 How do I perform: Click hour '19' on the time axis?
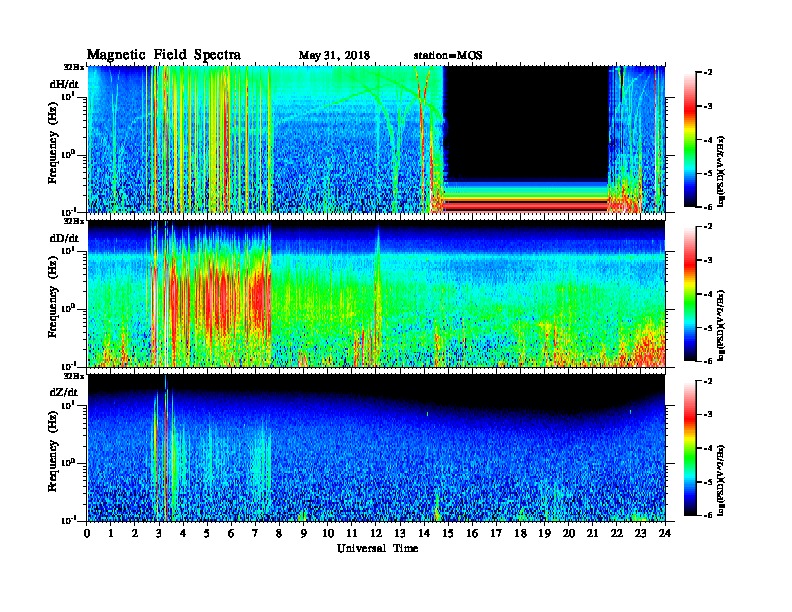[544, 533]
